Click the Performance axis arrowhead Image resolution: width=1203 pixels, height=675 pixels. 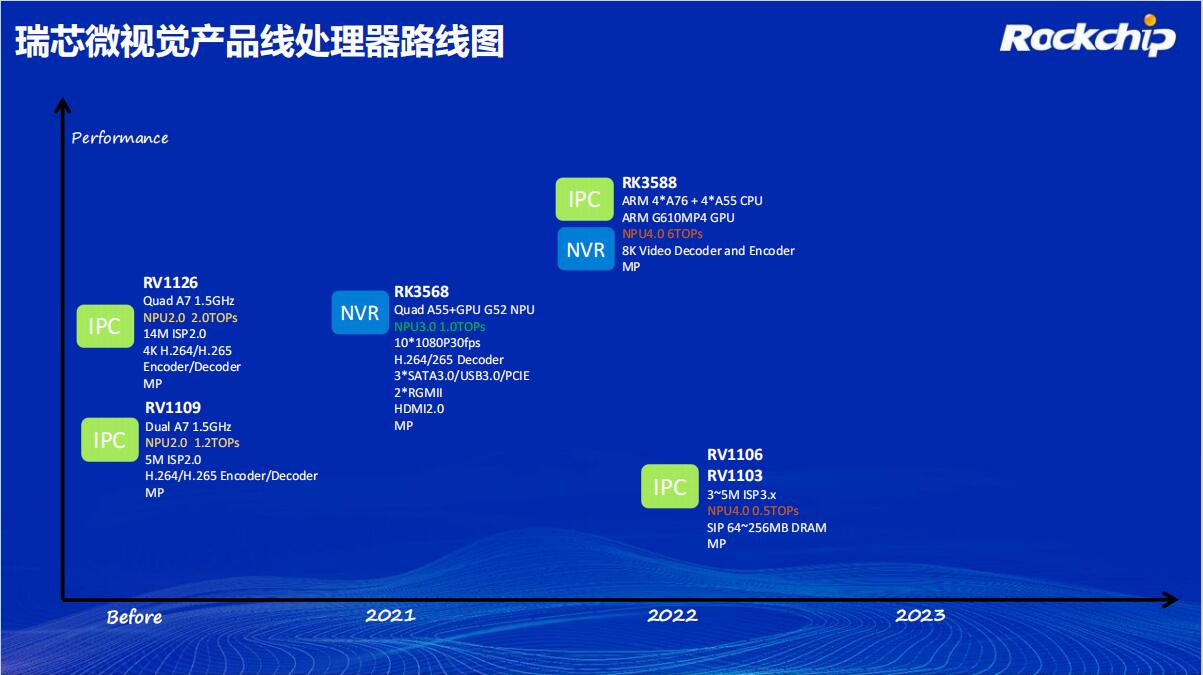(x=62, y=105)
